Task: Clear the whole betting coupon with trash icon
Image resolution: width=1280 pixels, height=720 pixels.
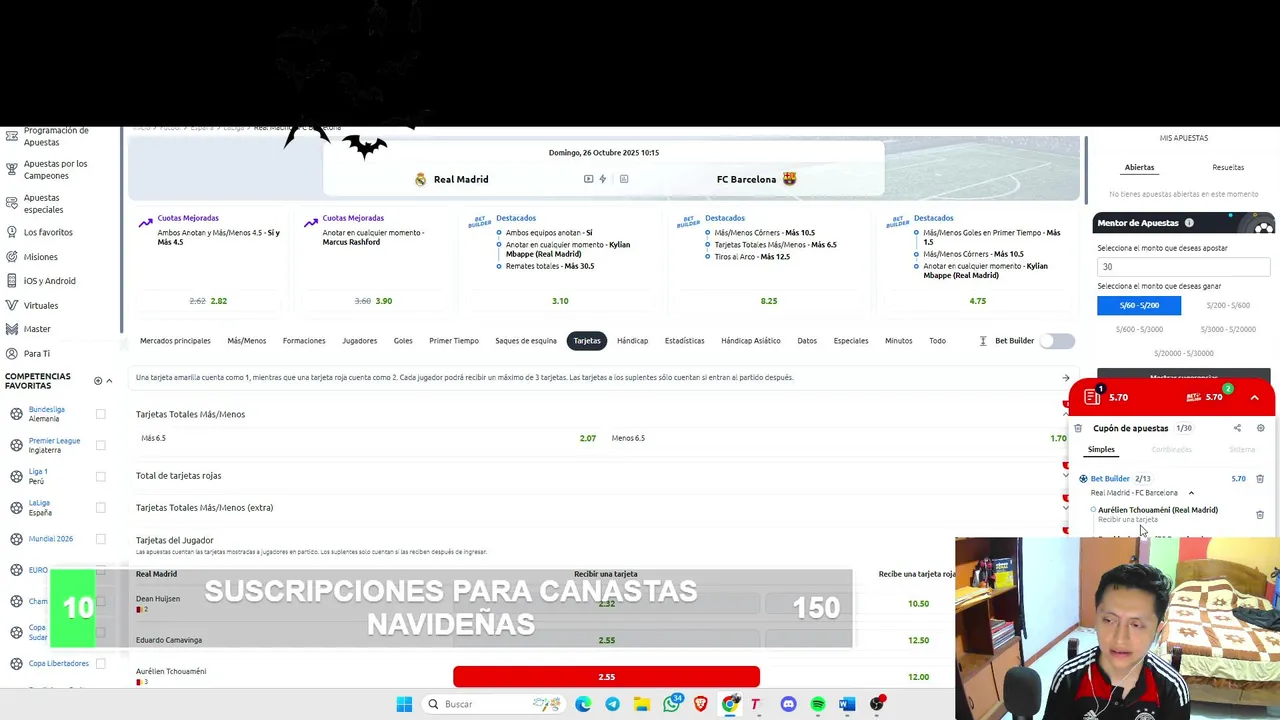Action: pyautogui.click(x=1078, y=428)
